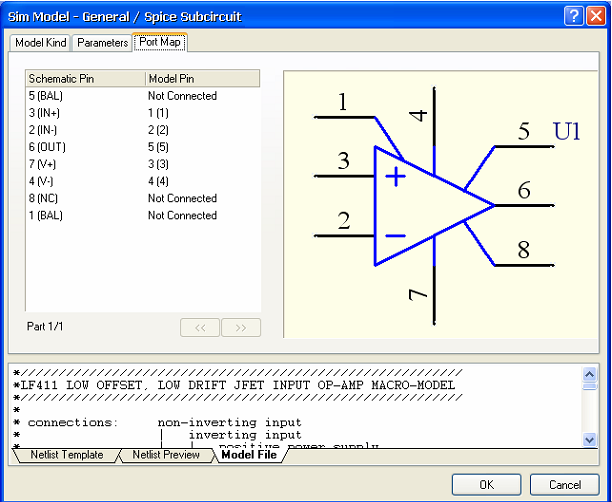Click the next part arrow button
The height and width of the screenshot is (502, 612).
(x=240, y=327)
